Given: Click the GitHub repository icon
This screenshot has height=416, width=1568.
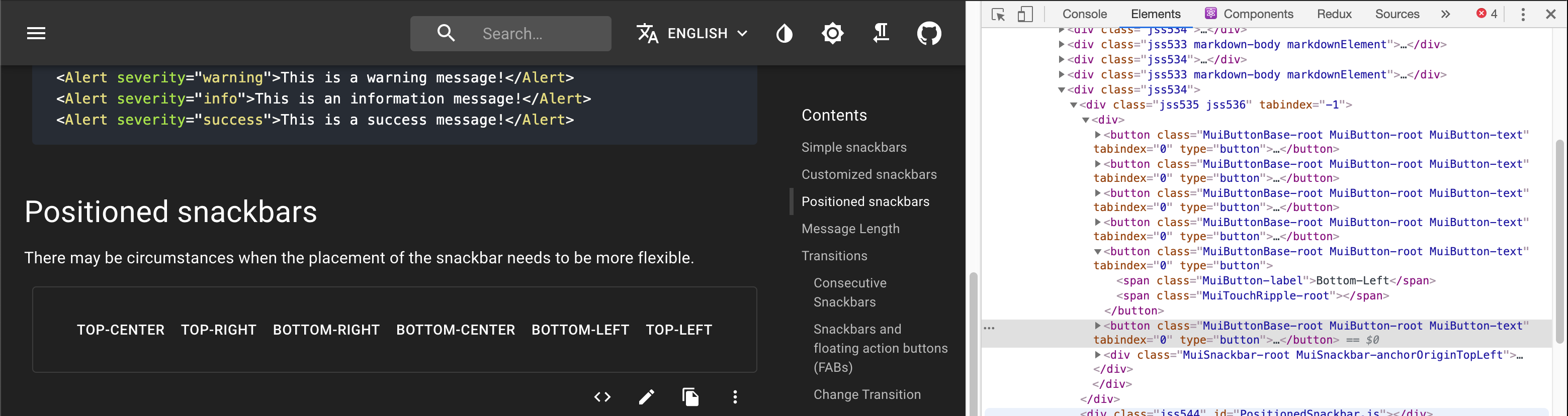Looking at the screenshot, I should (929, 33).
